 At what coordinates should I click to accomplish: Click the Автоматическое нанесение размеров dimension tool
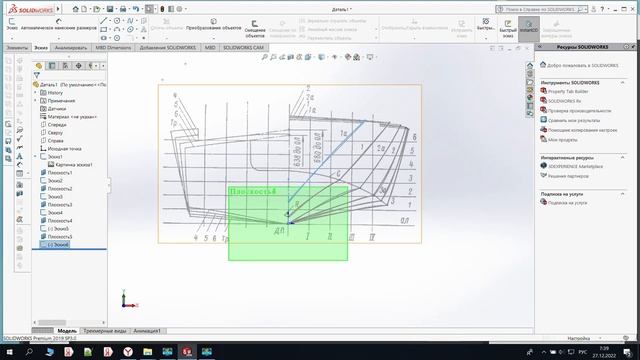59,24
